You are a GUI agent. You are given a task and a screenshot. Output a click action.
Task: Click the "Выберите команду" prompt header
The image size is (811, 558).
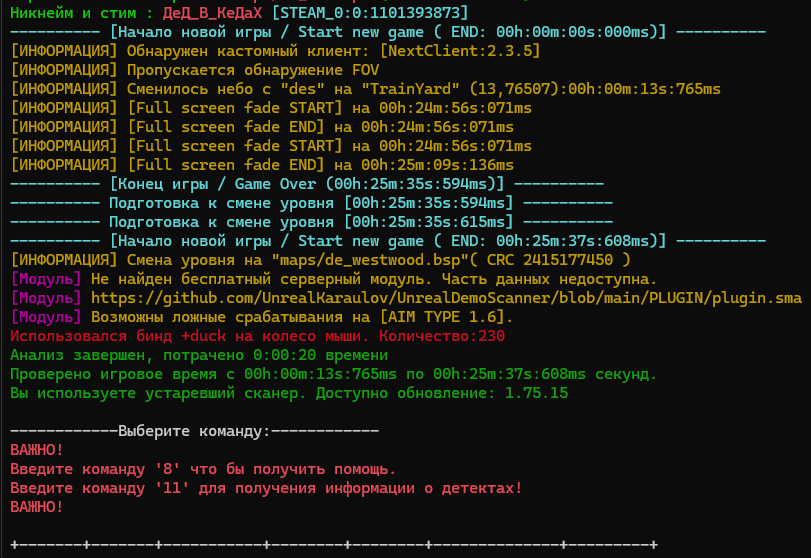pos(194,431)
